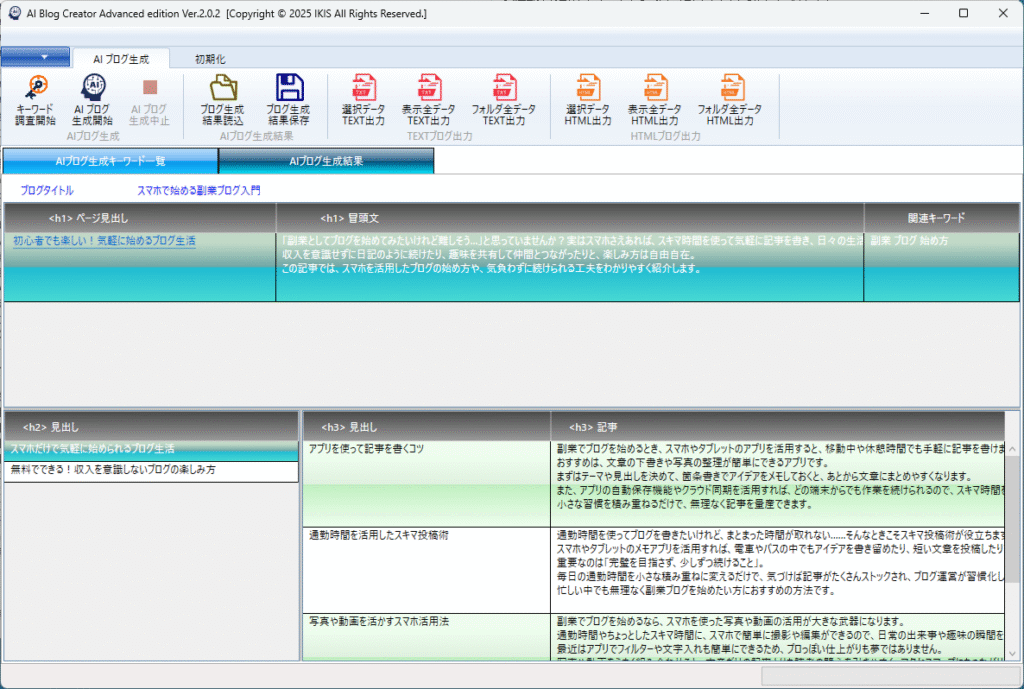1024x689 pixels.
Task: Export 選択データ as TEXT output
Action: [362, 100]
